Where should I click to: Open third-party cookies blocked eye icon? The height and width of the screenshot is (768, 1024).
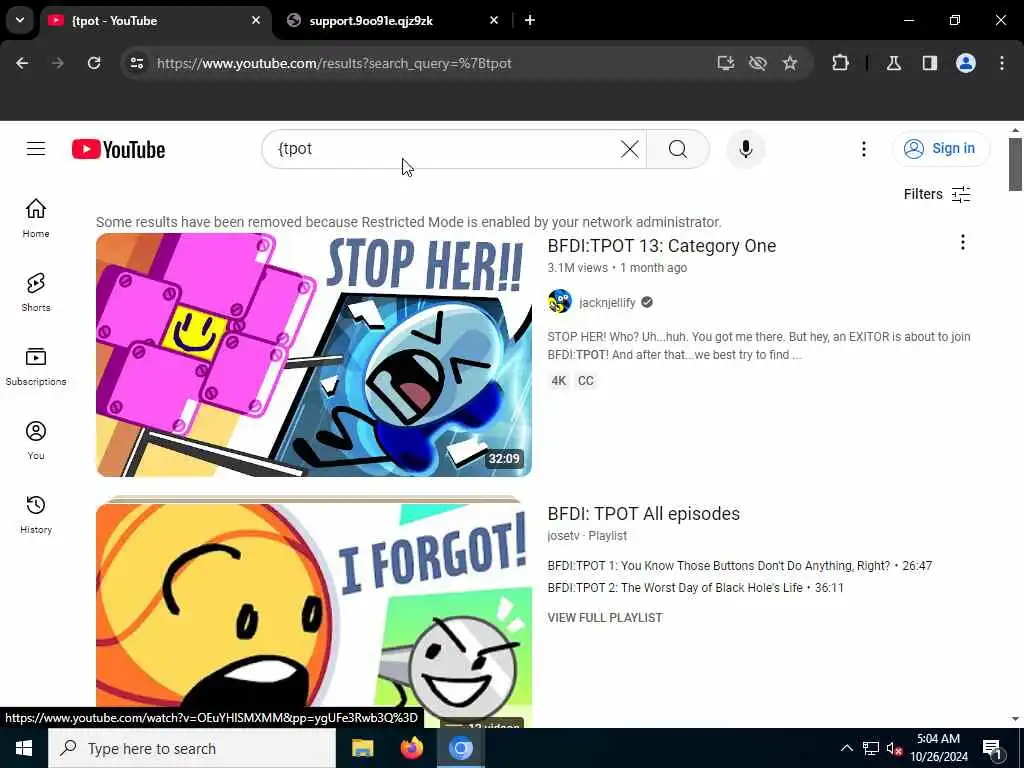[758, 63]
